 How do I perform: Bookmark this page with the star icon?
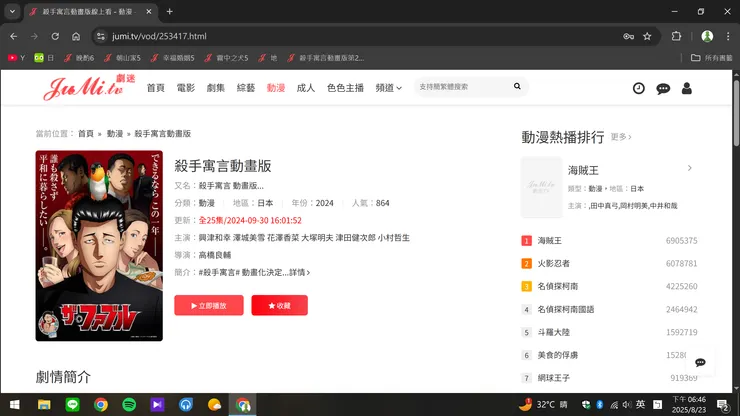pos(647,36)
